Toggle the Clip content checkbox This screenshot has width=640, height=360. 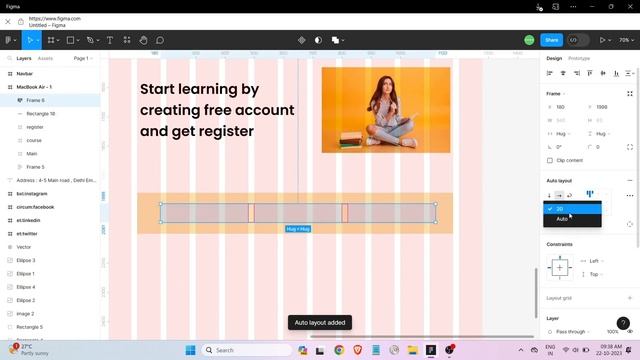click(x=550, y=160)
